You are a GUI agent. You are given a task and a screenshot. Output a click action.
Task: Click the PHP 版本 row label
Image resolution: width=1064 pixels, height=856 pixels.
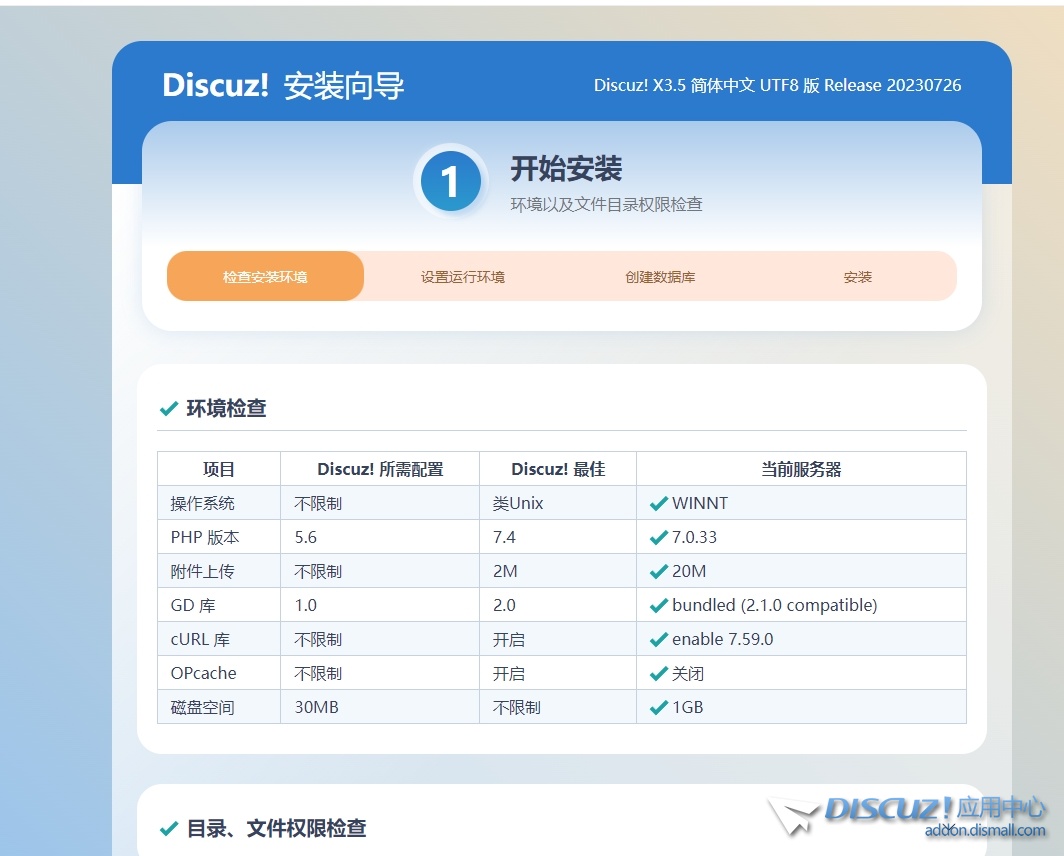[x=205, y=538]
